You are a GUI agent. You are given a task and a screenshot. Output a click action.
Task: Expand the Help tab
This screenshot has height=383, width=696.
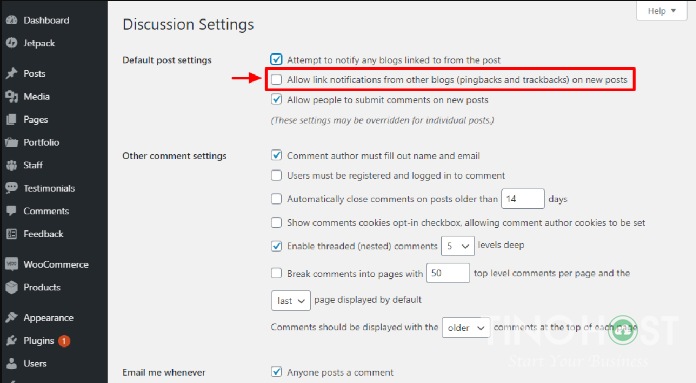[x=661, y=11]
